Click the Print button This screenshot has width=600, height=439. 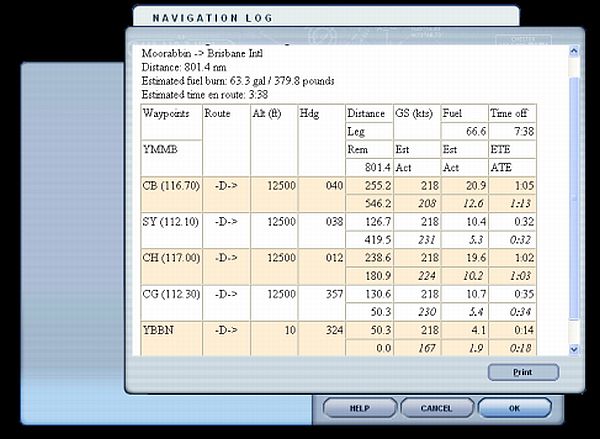coord(523,373)
